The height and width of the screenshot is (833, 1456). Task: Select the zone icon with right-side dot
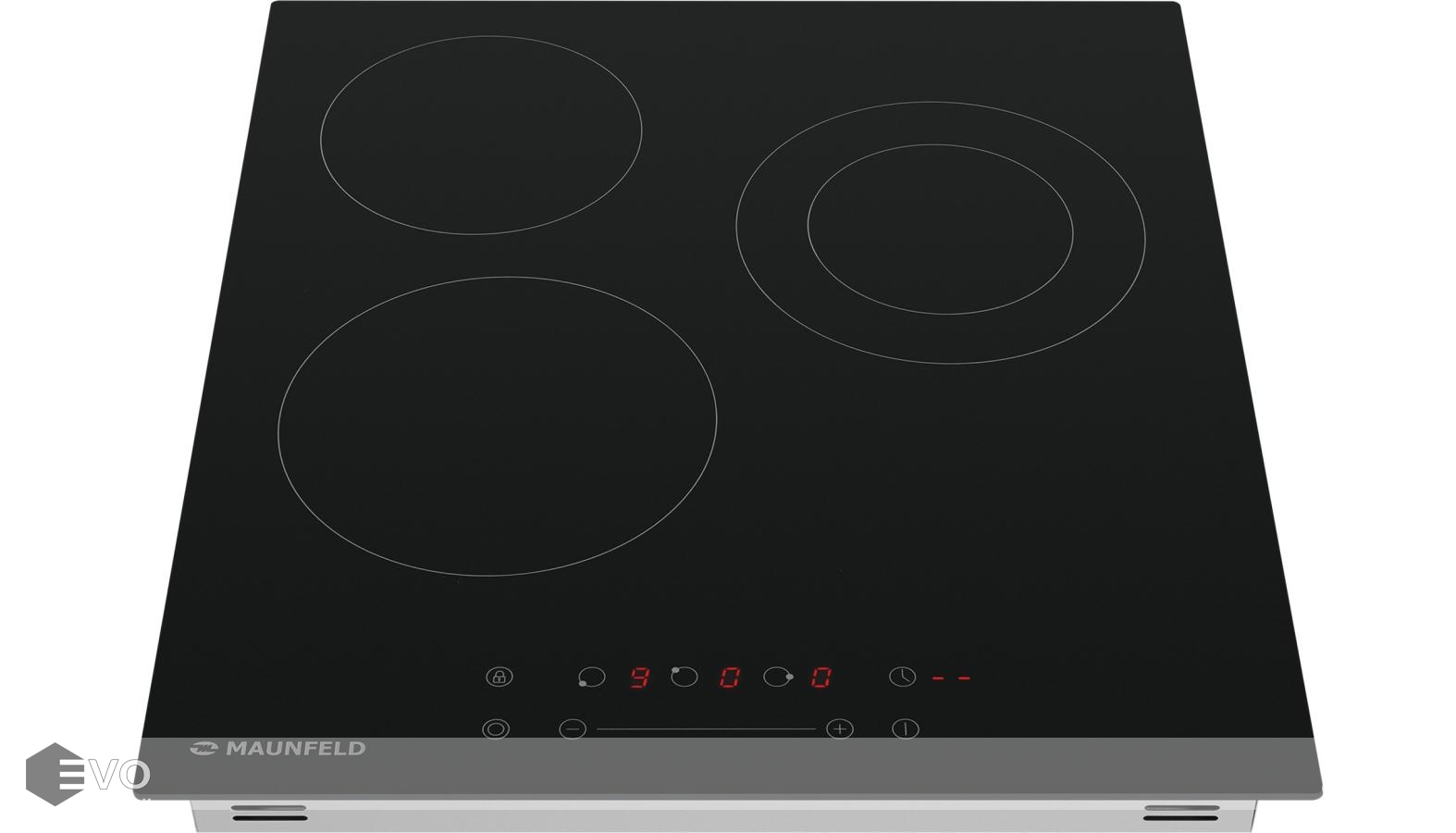(x=777, y=678)
